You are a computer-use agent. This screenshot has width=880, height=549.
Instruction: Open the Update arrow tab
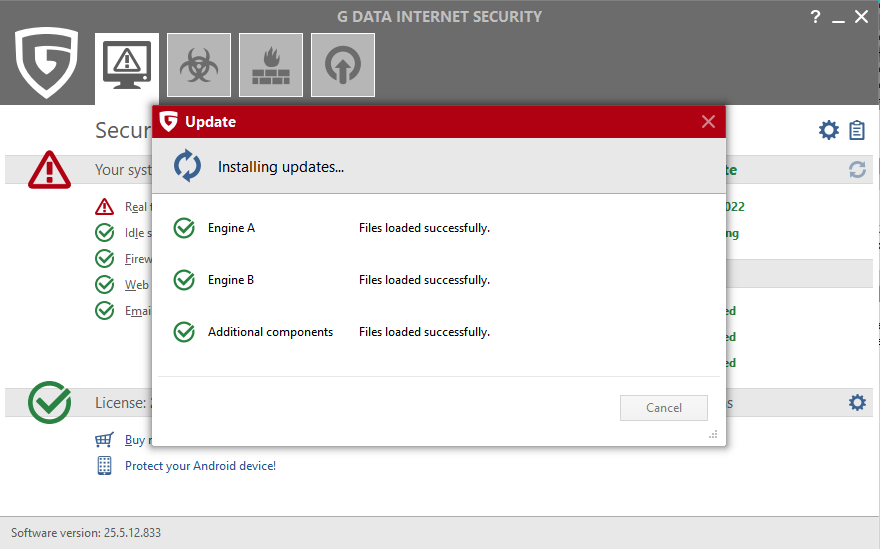(x=343, y=65)
